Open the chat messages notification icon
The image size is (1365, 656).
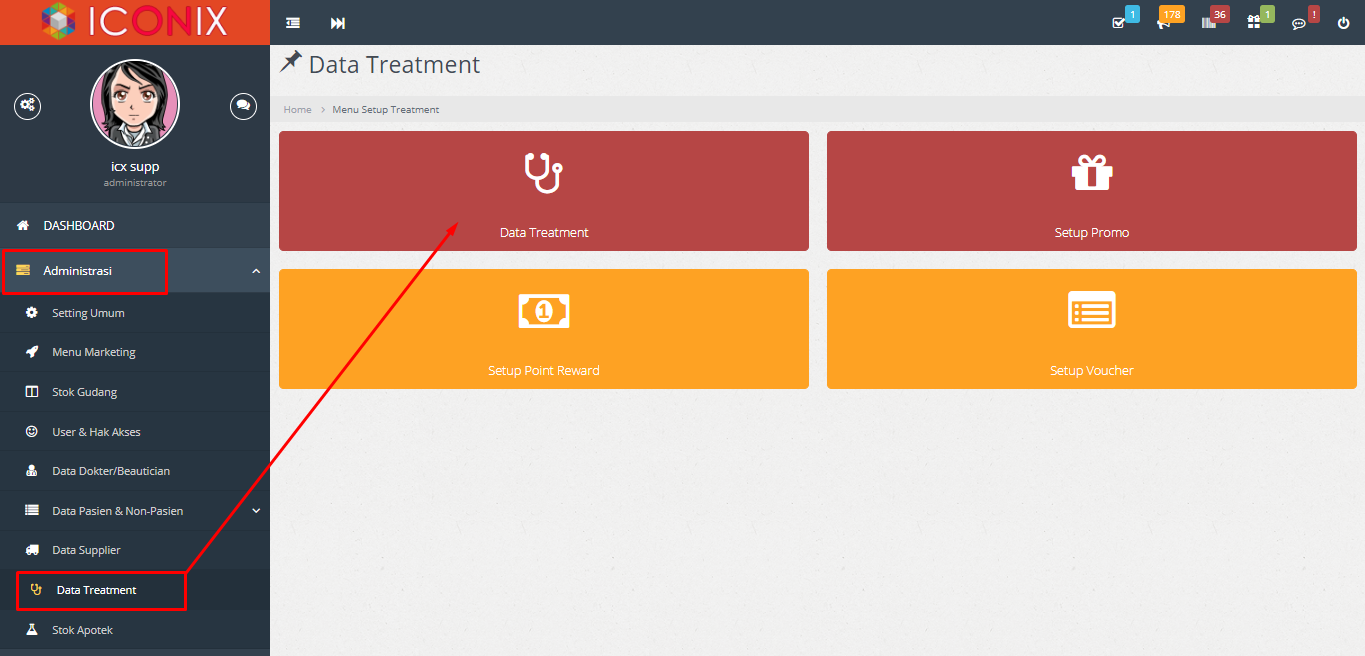[x=1299, y=23]
